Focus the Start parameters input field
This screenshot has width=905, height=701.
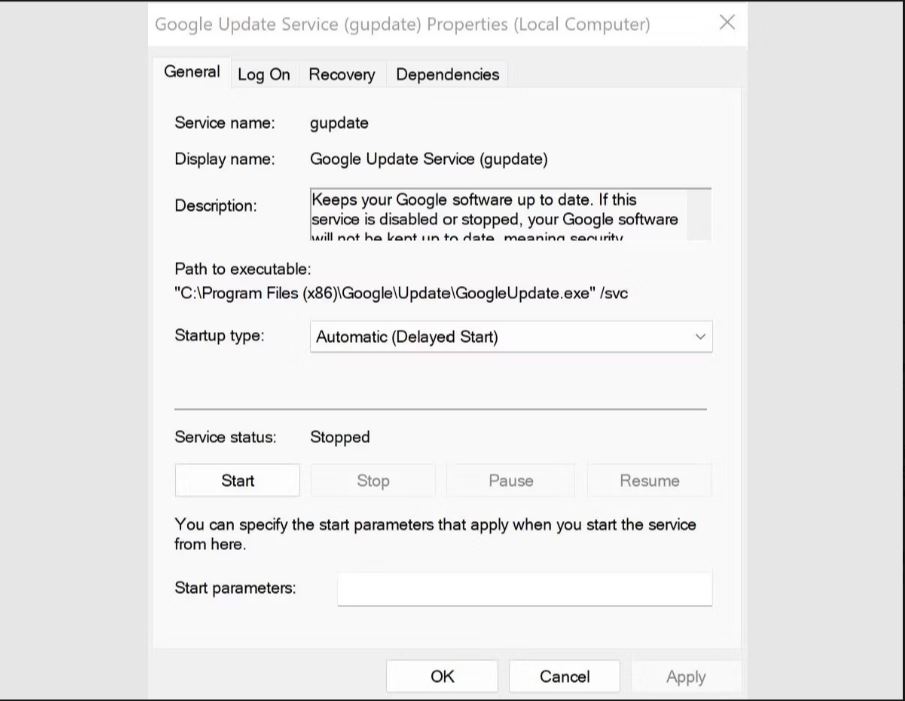pos(525,588)
